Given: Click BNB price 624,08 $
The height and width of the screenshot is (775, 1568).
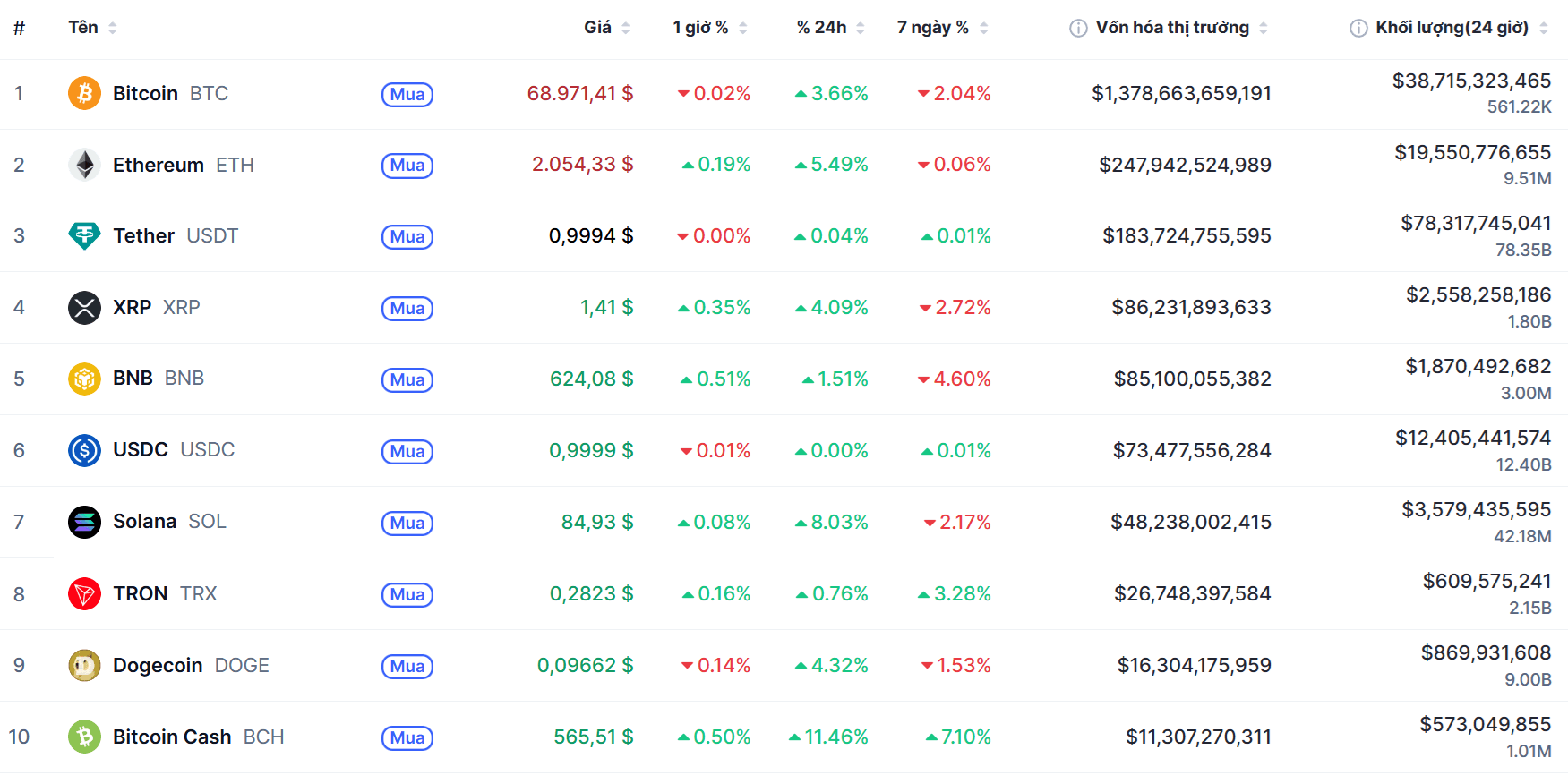Looking at the screenshot, I should pos(592,379).
